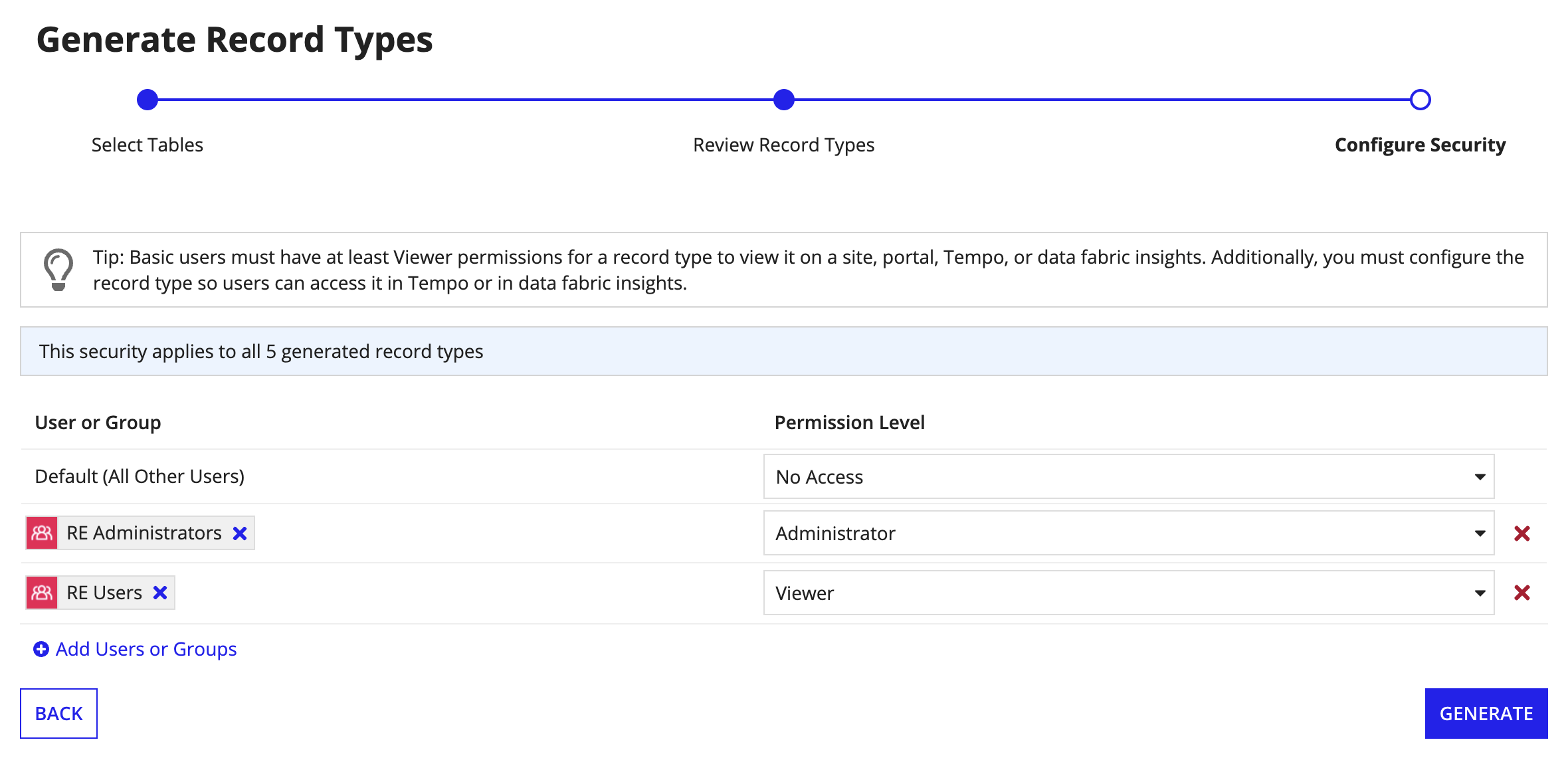Image resolution: width=1568 pixels, height=768 pixels.
Task: Click the User or Group column header
Action: pyautogui.click(x=98, y=423)
